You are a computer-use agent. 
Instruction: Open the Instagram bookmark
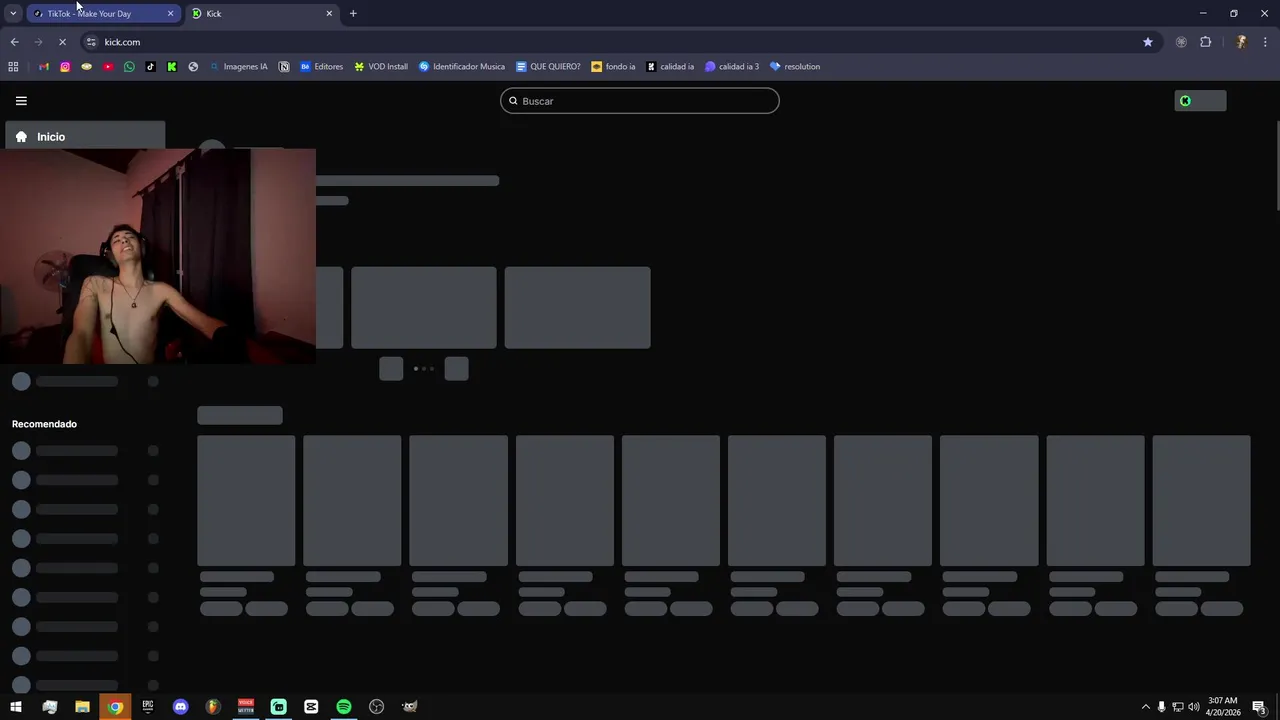pyautogui.click(x=65, y=67)
